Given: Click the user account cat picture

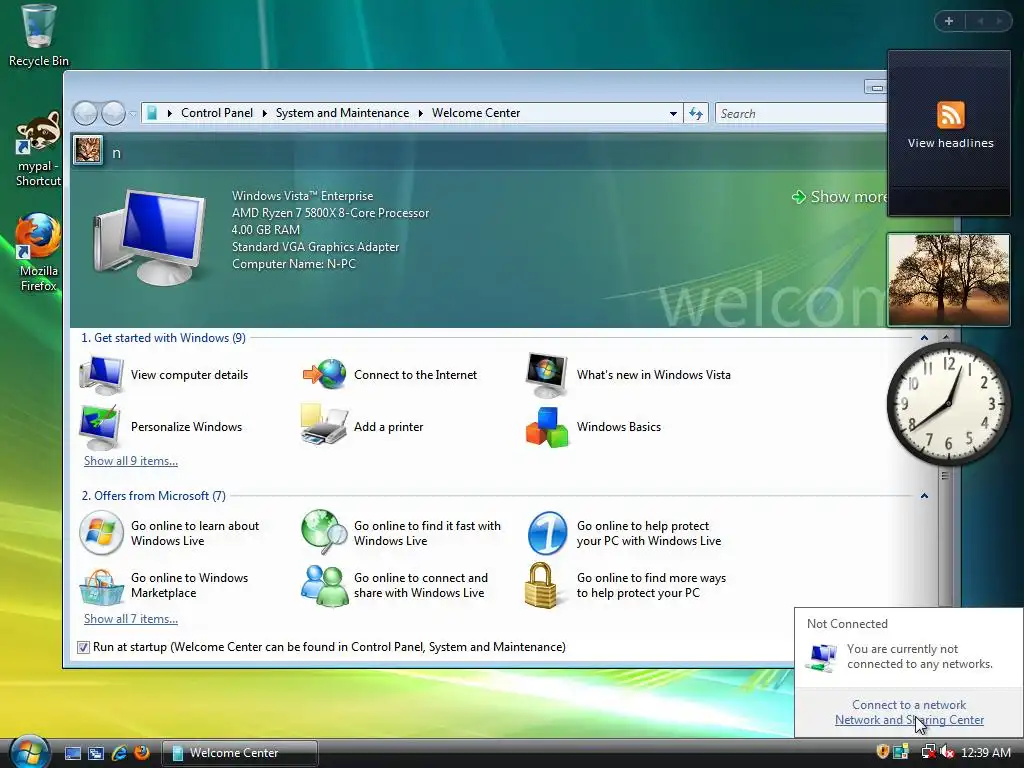Looking at the screenshot, I should click(x=88, y=151).
